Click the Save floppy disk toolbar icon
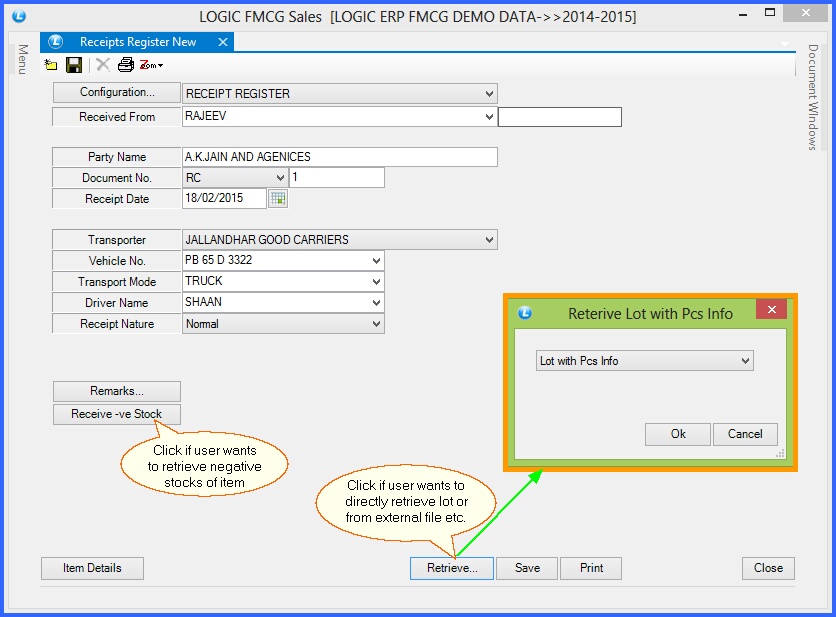The width and height of the screenshot is (836, 617). 74,65
